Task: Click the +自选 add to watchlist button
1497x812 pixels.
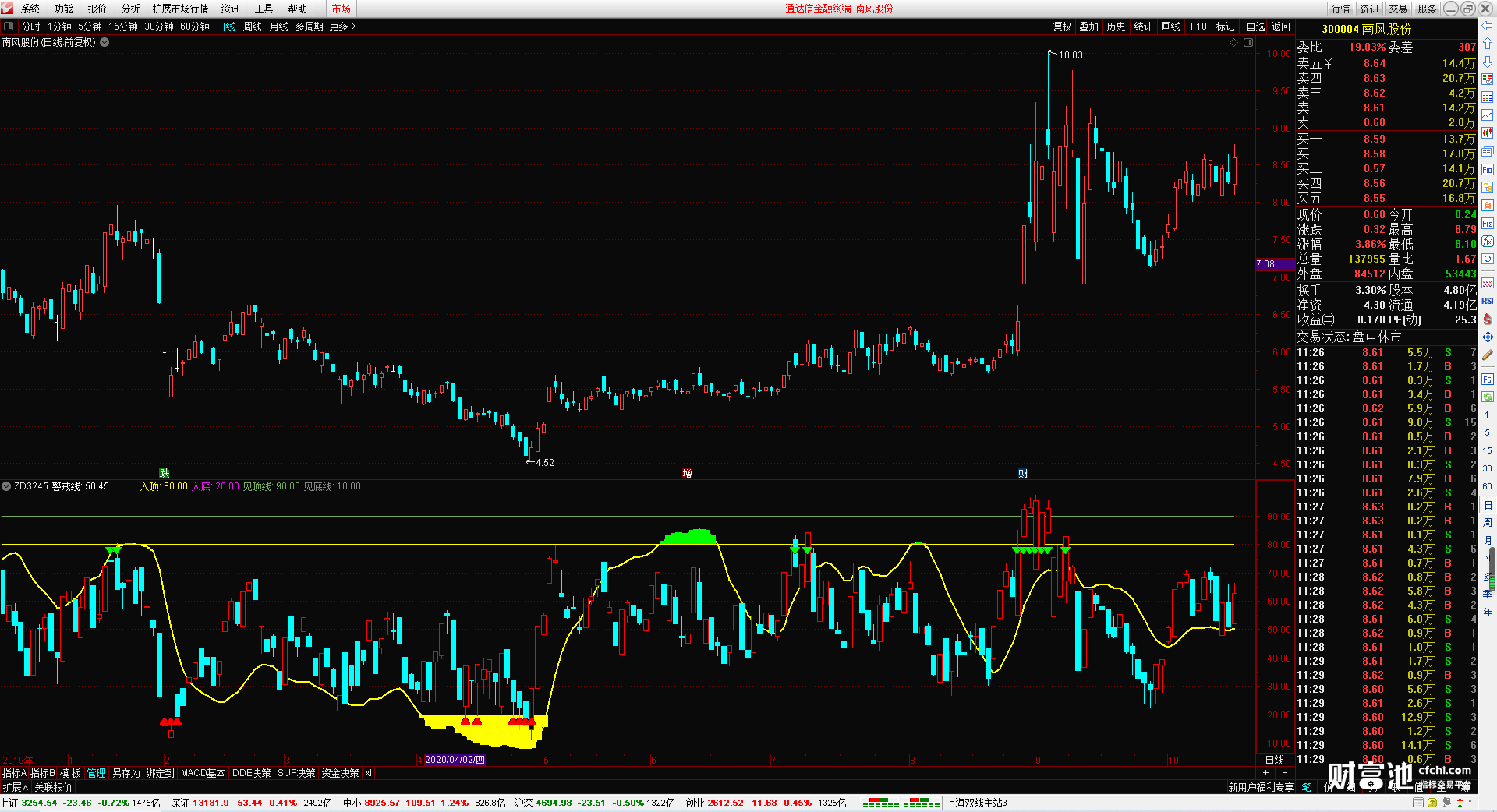Action: pos(1253,26)
